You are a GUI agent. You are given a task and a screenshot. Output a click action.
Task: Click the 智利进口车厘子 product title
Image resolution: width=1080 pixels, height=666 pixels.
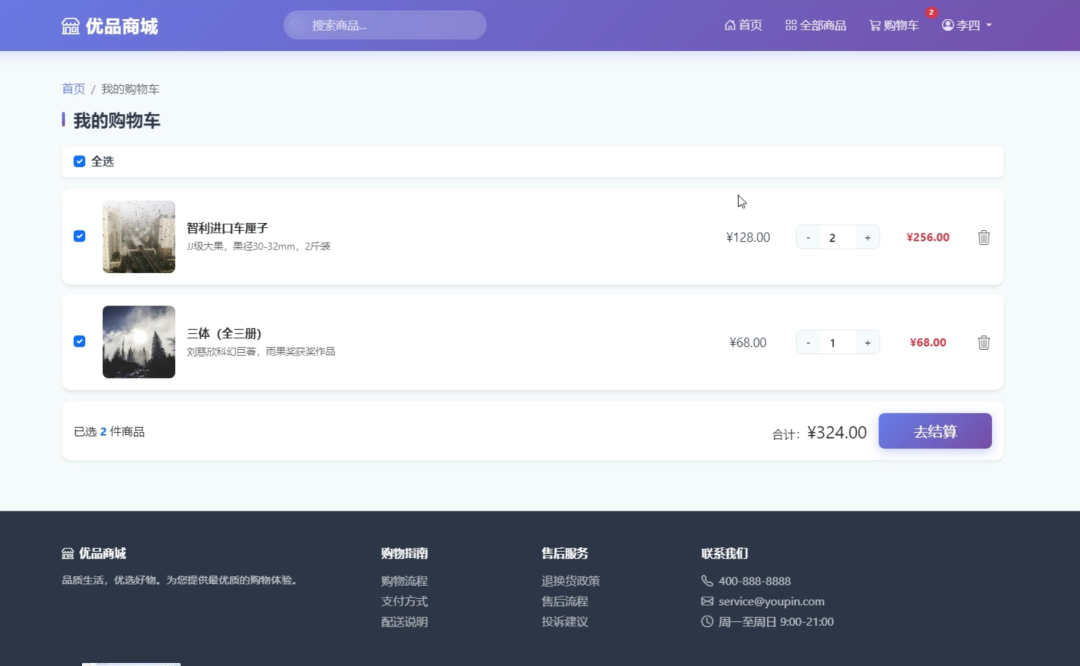click(x=227, y=228)
